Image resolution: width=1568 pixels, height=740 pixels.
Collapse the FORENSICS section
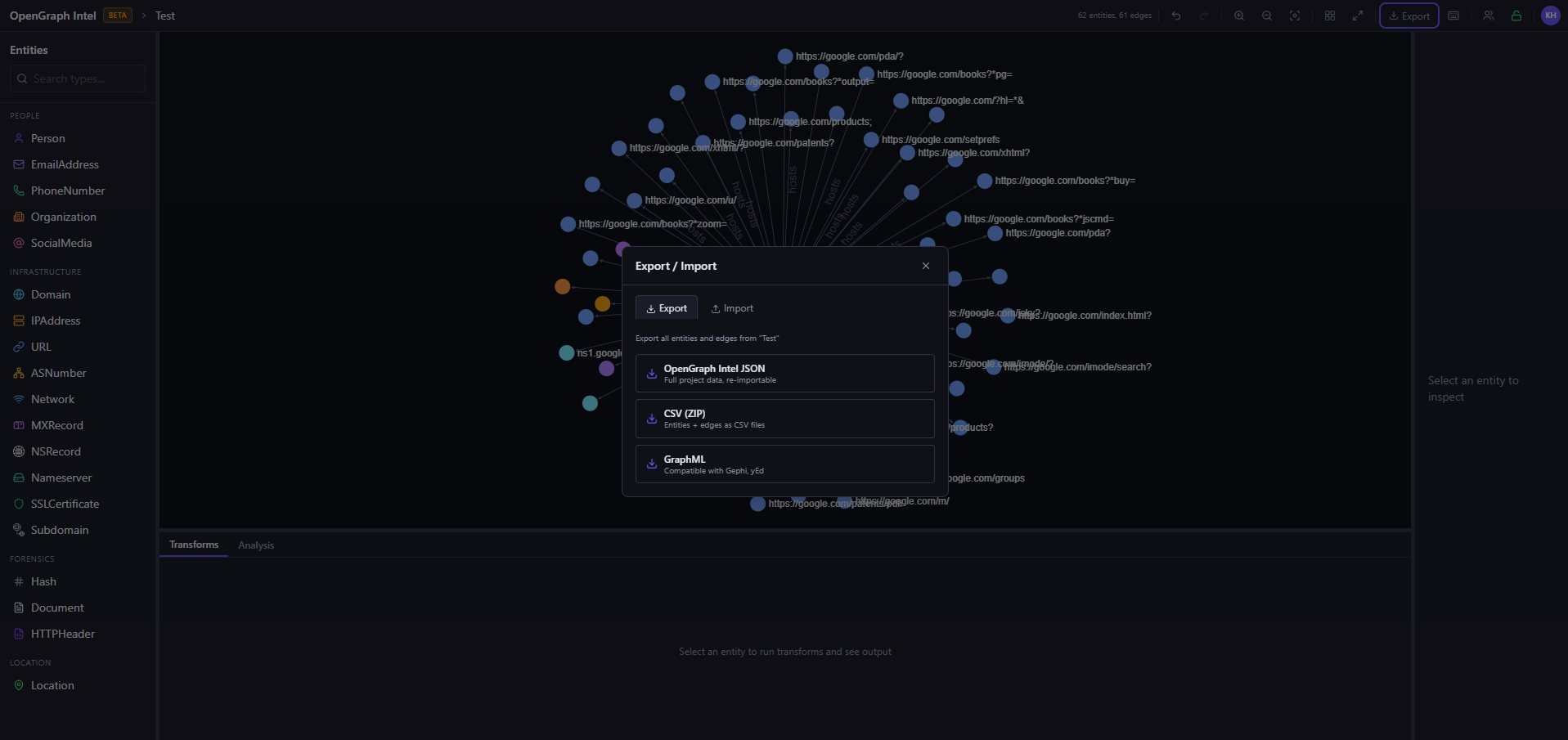tap(32, 558)
